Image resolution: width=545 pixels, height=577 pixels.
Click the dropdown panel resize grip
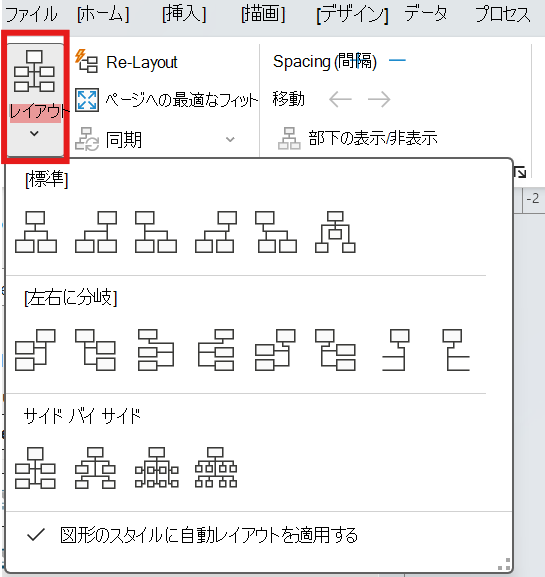pos(504,564)
